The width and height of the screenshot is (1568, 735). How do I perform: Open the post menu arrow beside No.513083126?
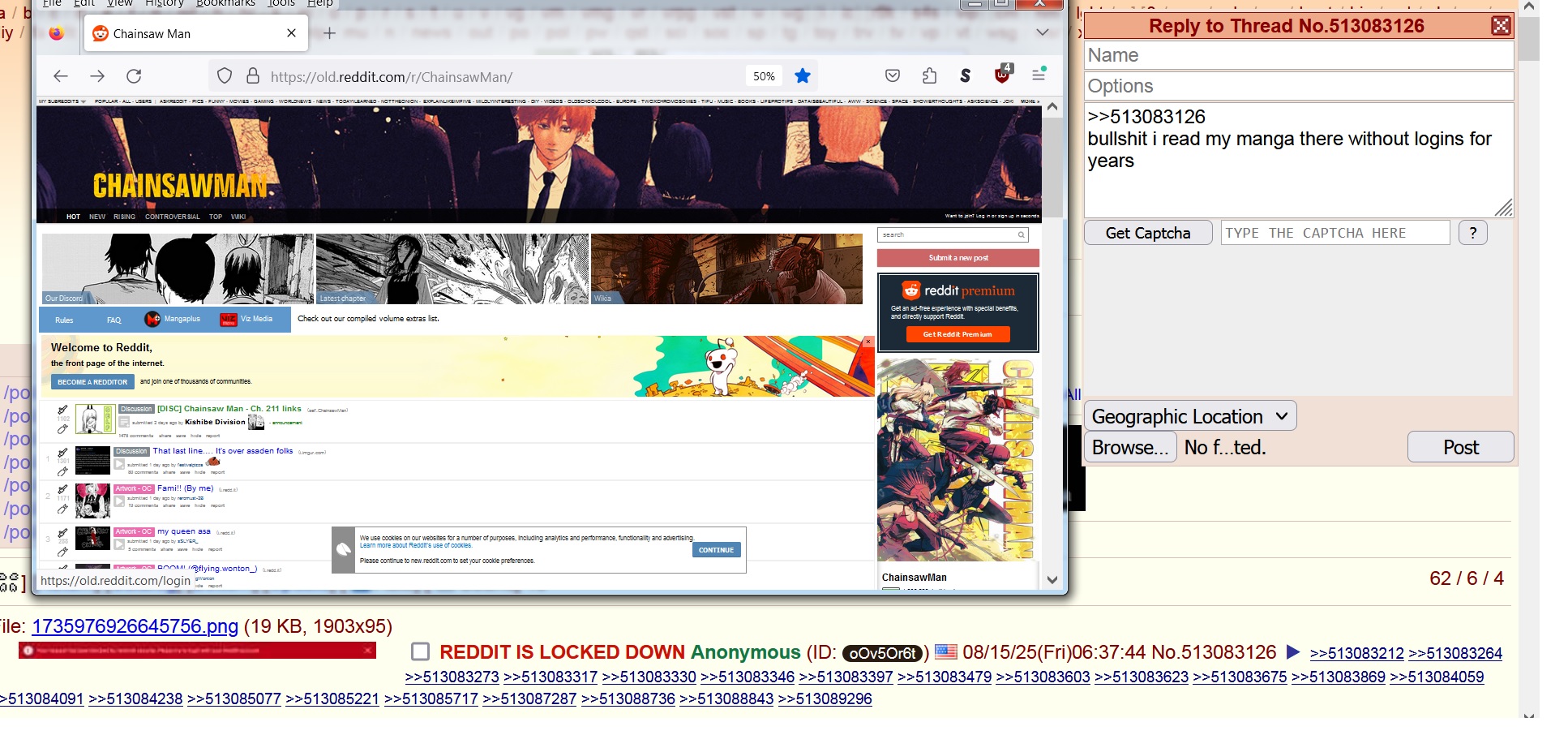[1293, 651]
